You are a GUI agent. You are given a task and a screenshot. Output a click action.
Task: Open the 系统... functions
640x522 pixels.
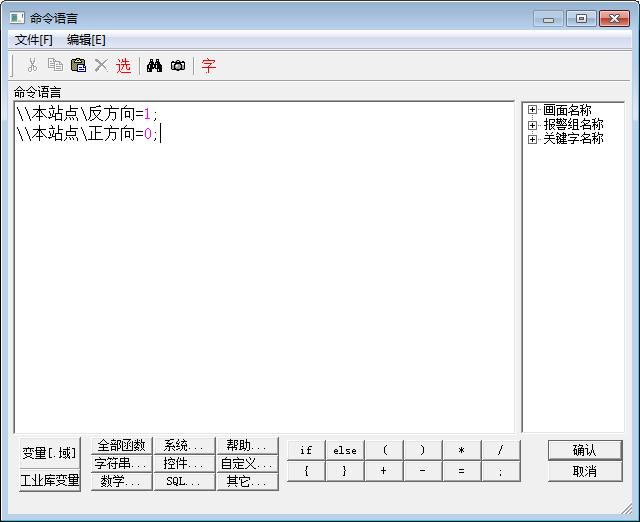click(x=184, y=445)
